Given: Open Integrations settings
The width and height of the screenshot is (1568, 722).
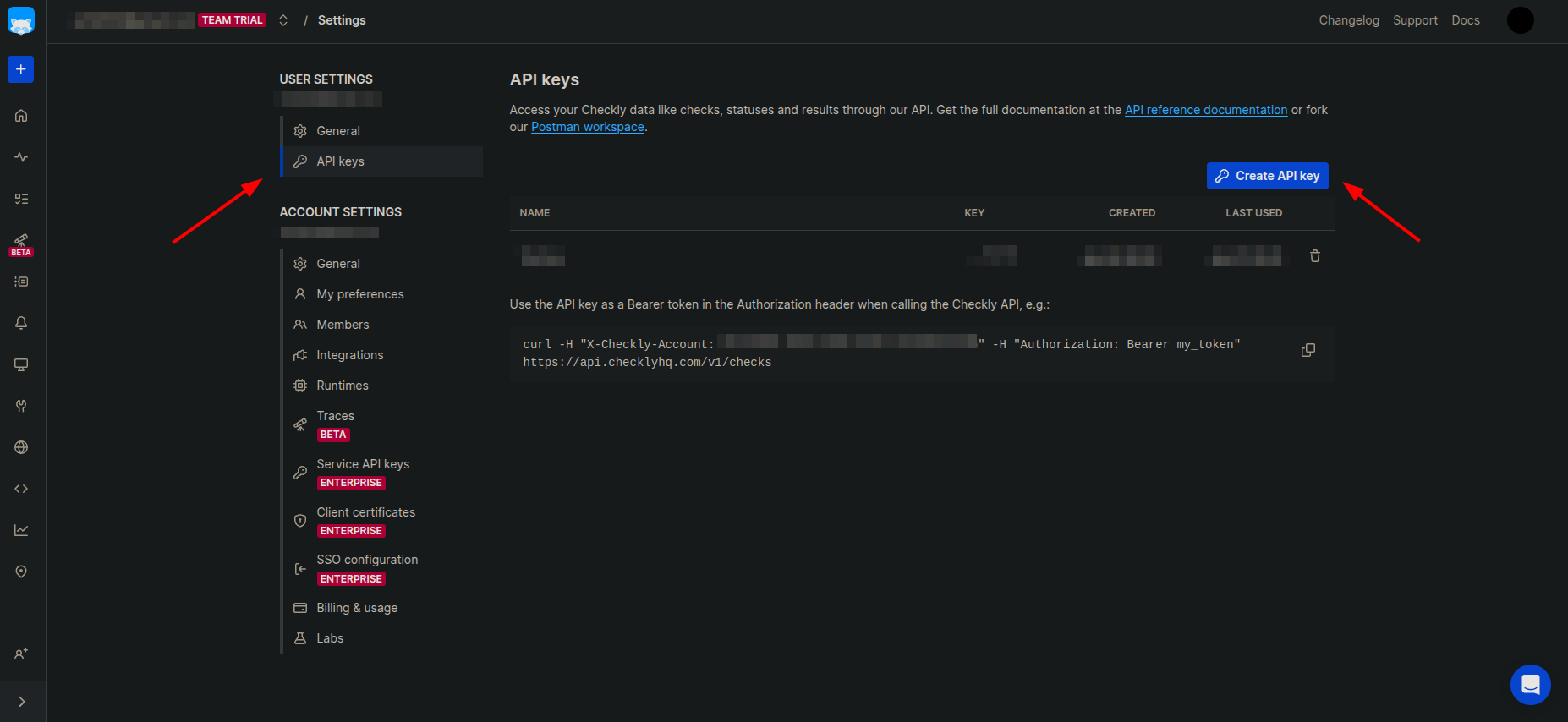Looking at the screenshot, I should (x=382, y=355).
